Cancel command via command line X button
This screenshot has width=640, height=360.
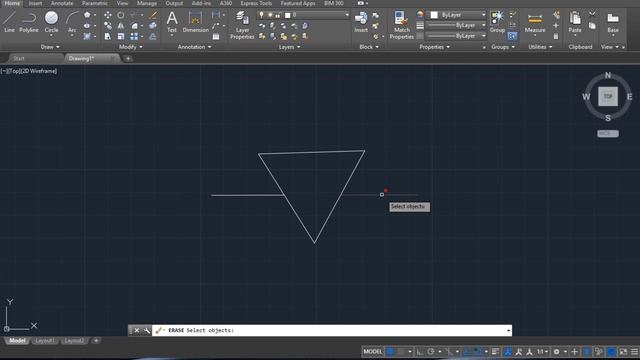[x=137, y=330]
